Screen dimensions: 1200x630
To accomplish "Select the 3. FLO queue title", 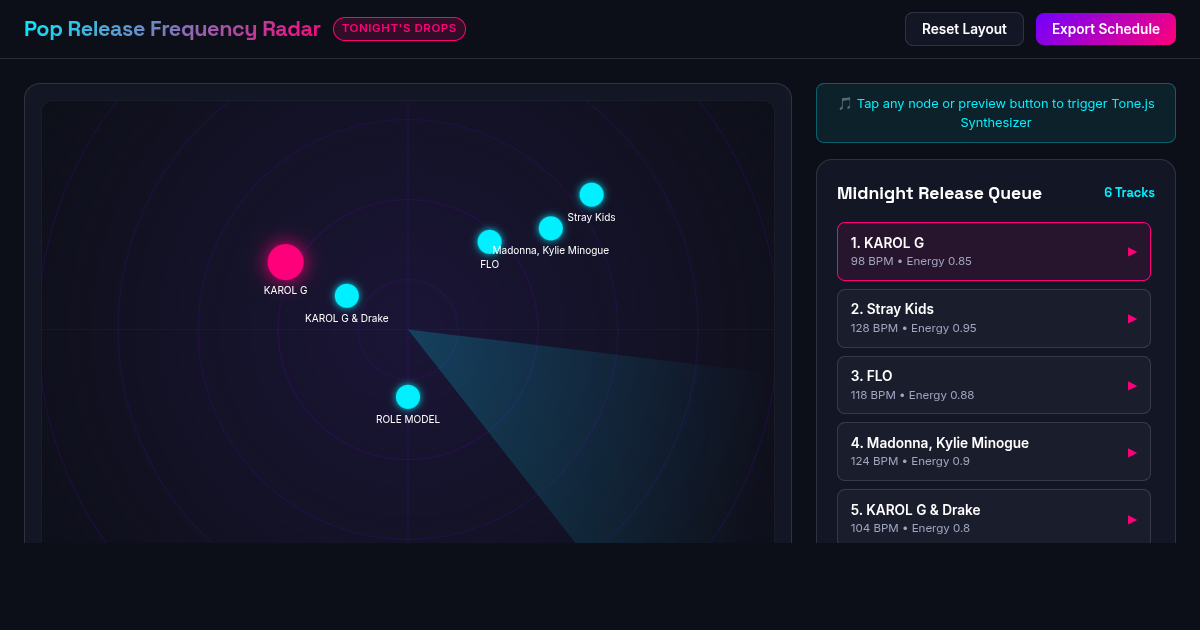I will (871, 376).
